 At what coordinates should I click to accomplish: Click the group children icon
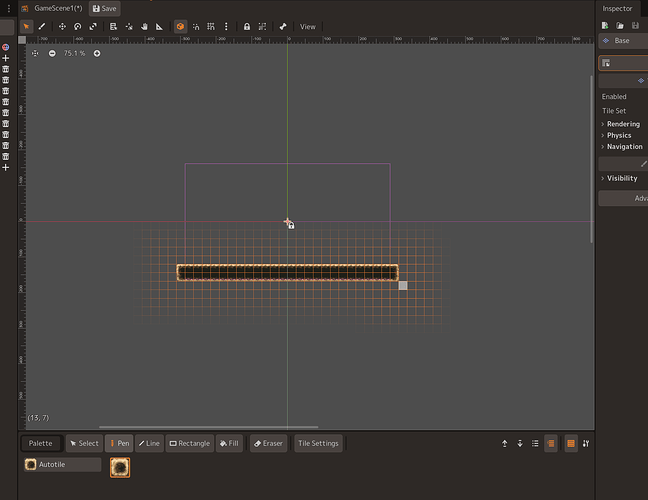click(262, 27)
